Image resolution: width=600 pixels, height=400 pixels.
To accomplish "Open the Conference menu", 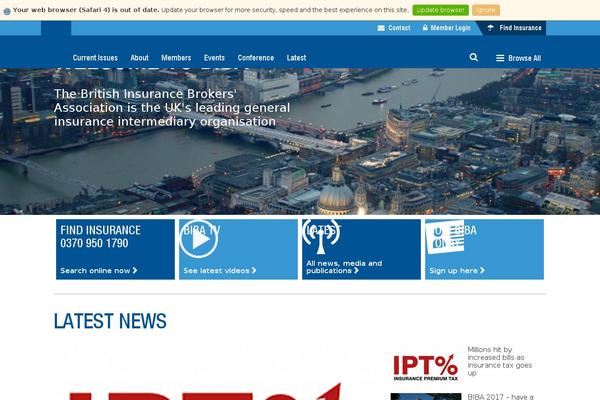I will click(256, 58).
